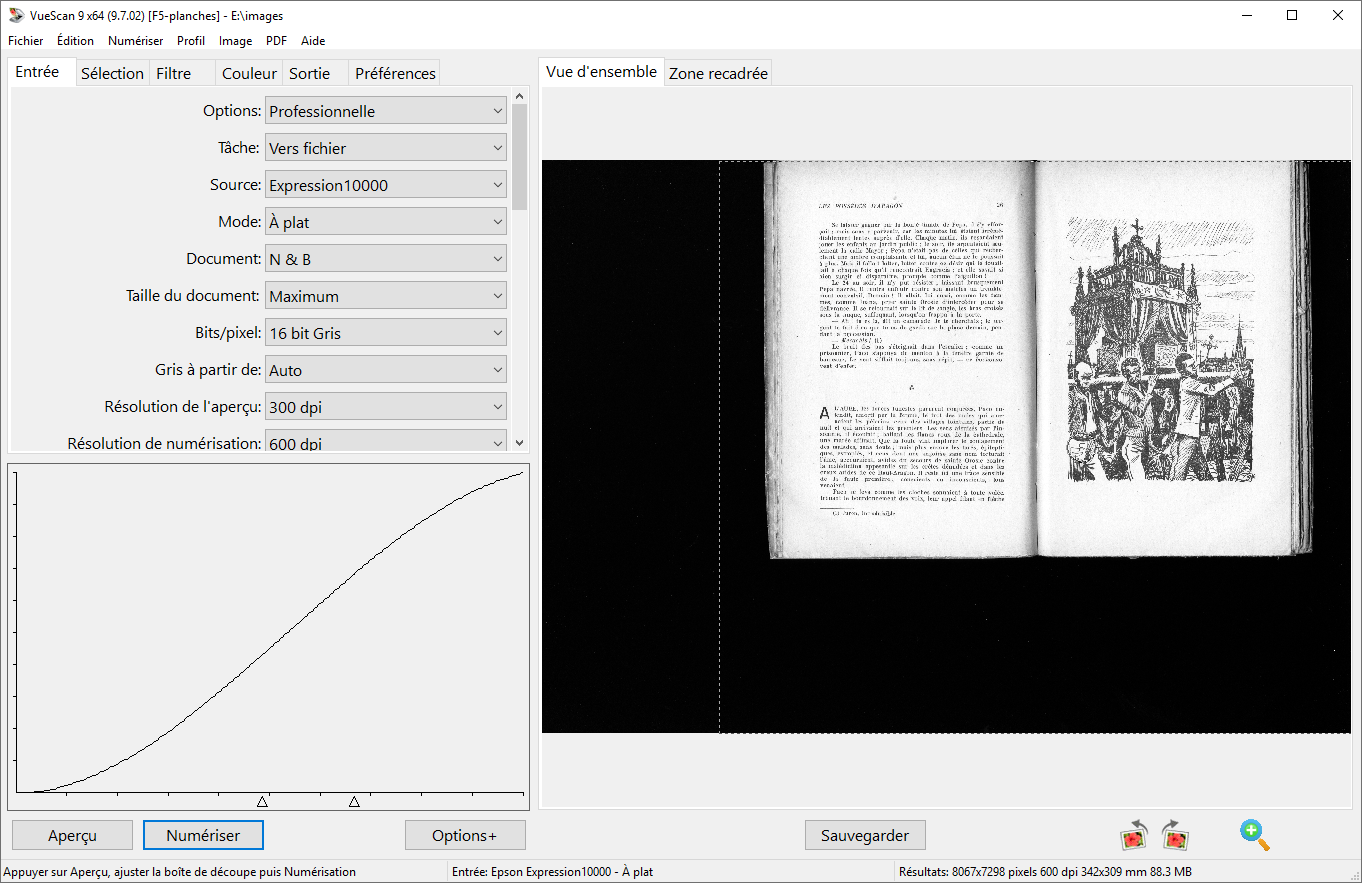This screenshot has width=1362, height=883.
Task: Zoom in with the magnifier icon
Action: pyautogui.click(x=1254, y=834)
